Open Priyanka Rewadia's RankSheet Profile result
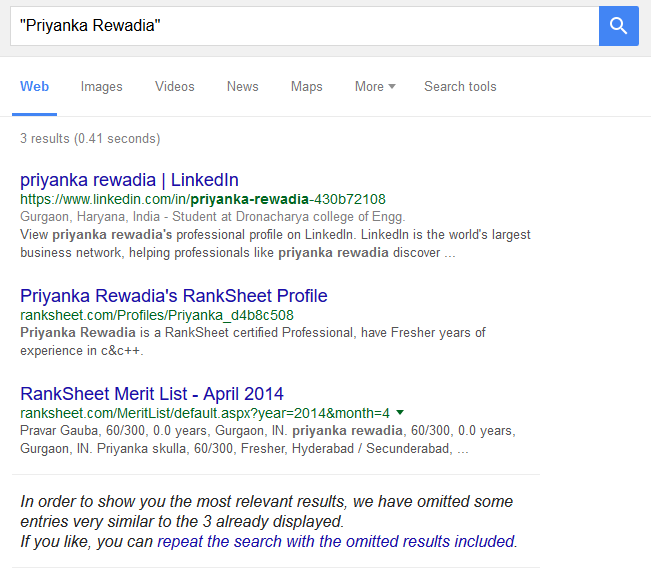651x573 pixels. point(174,296)
